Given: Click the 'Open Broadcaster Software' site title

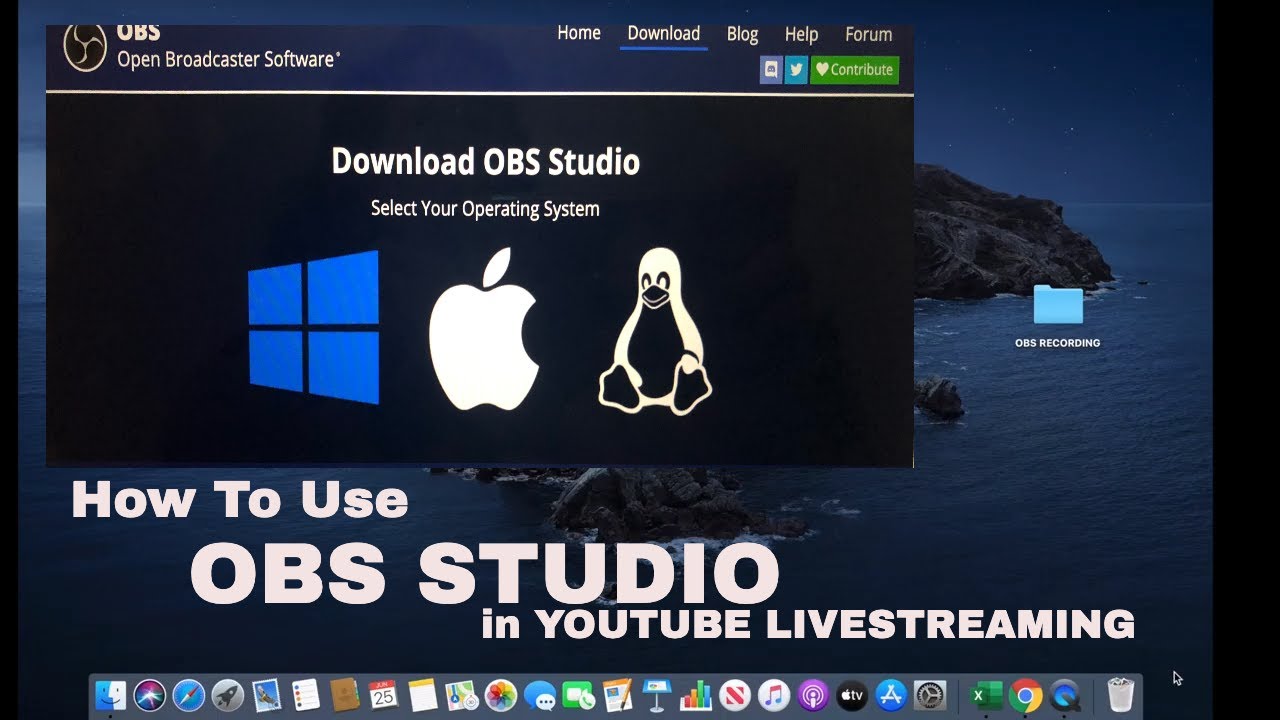Looking at the screenshot, I should [227, 60].
